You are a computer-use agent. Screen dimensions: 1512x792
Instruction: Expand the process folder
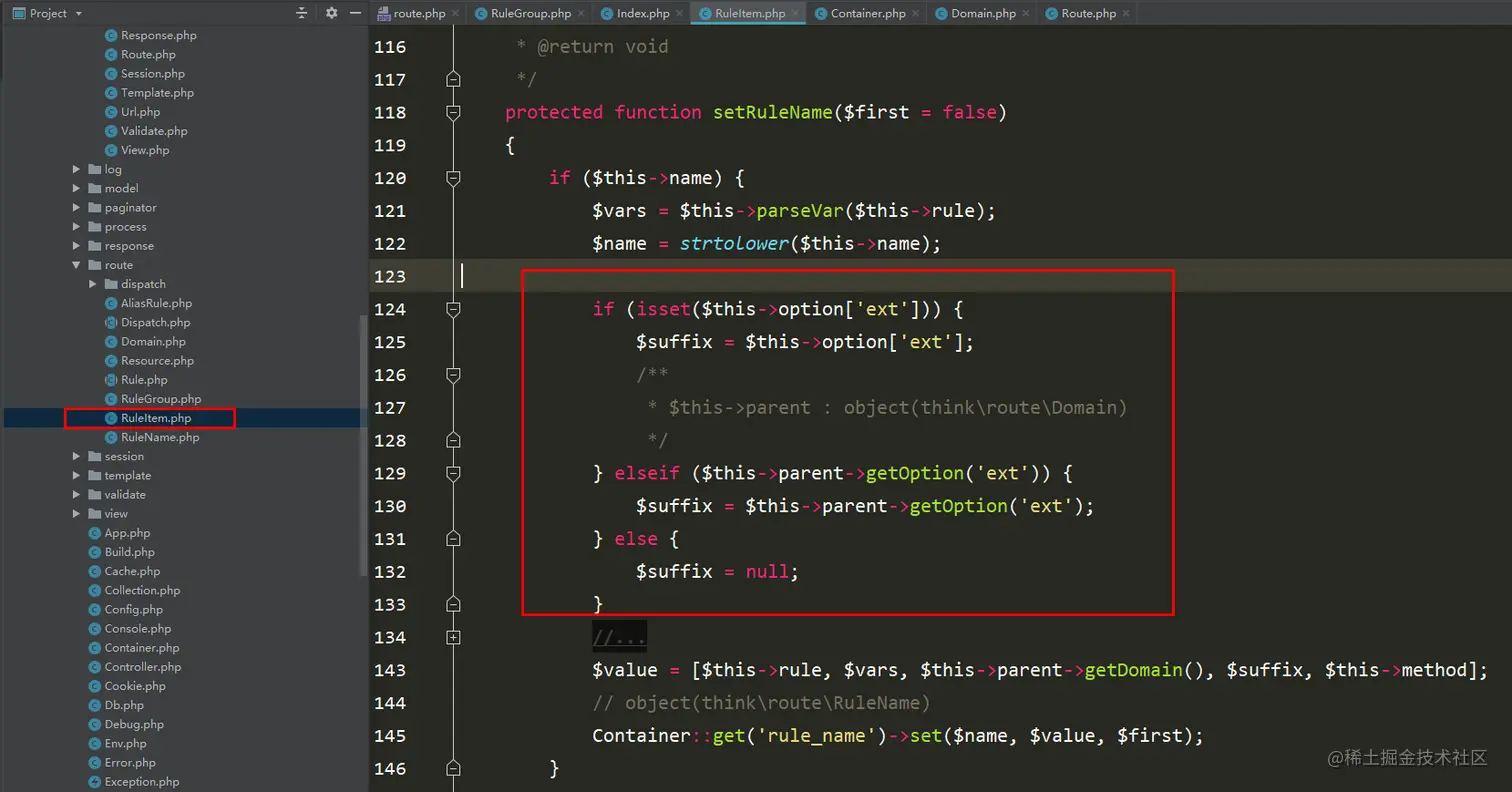pyautogui.click(x=77, y=227)
